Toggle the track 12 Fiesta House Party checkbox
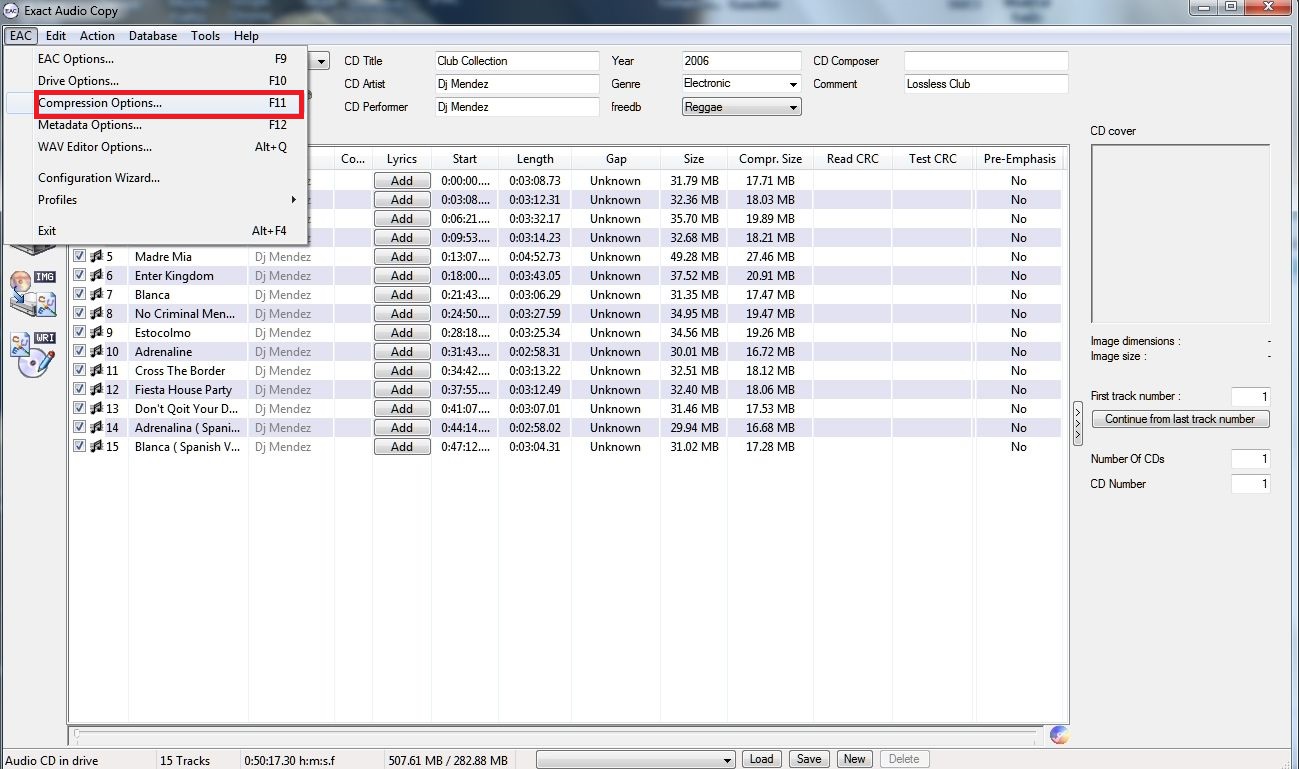 80,390
